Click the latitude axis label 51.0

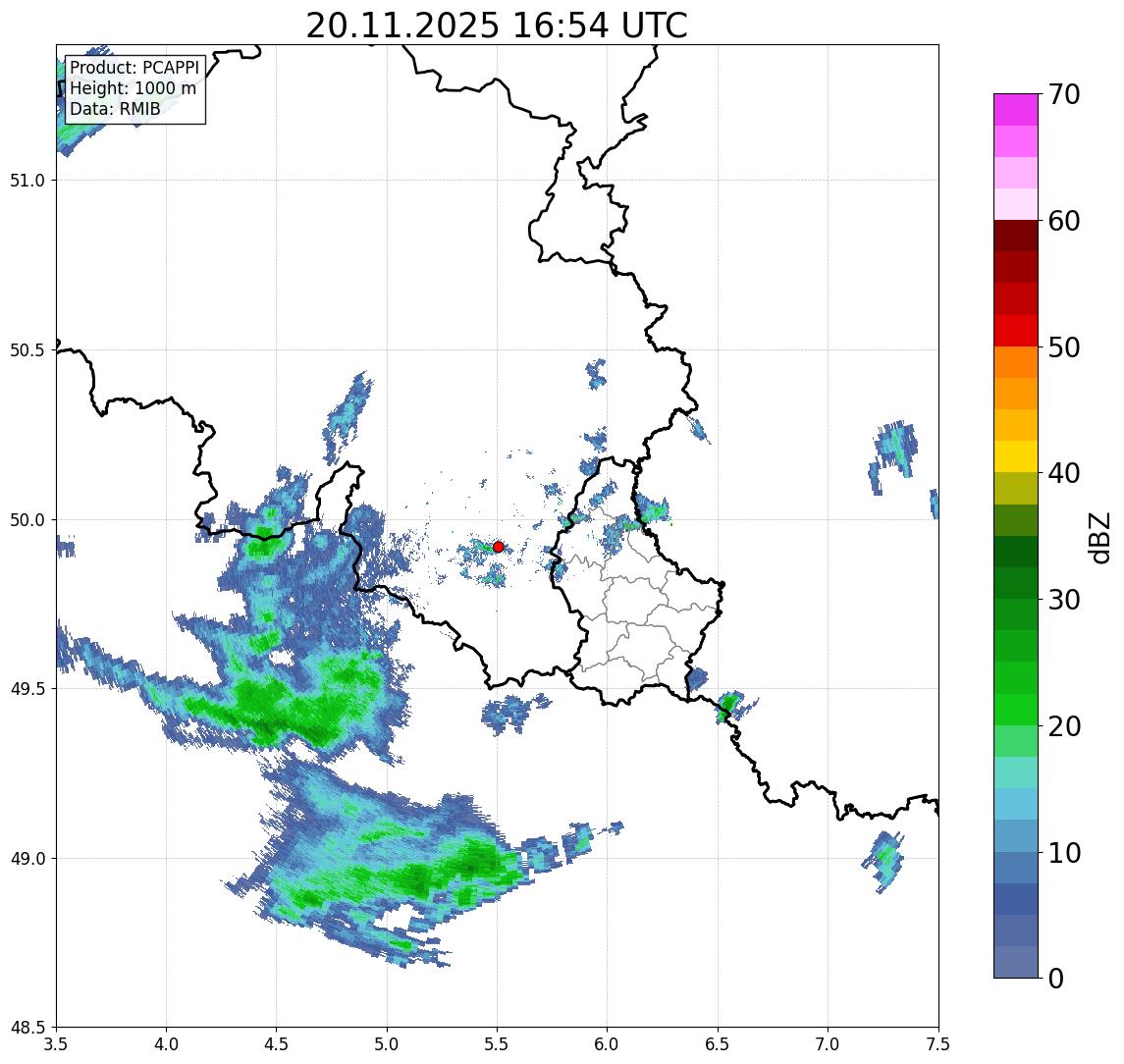[x=27, y=180]
